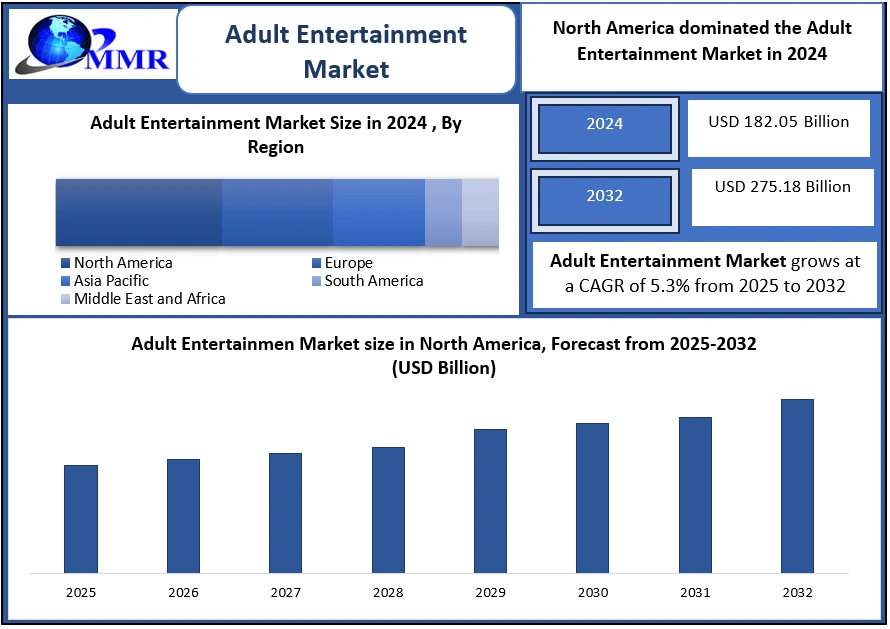This screenshot has width=890, height=629.
Task: Select the 2030 forecast bar
Action: point(592,497)
